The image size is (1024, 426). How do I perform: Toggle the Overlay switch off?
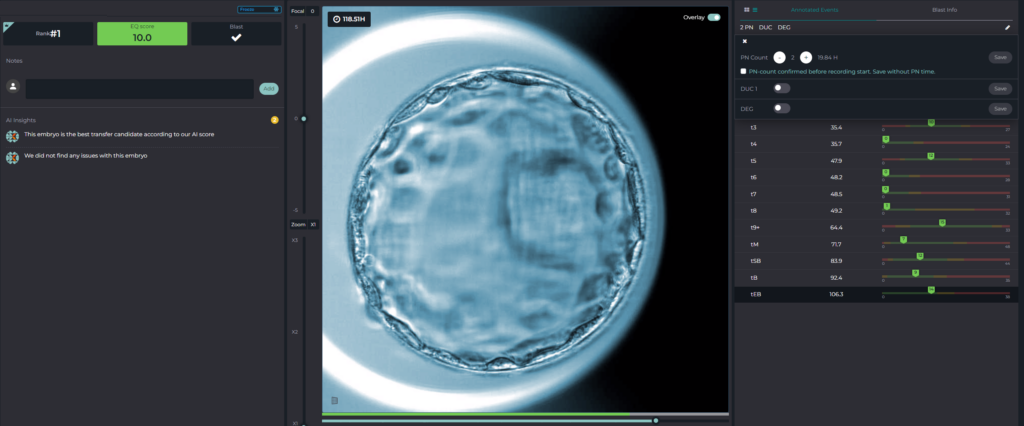tap(713, 17)
